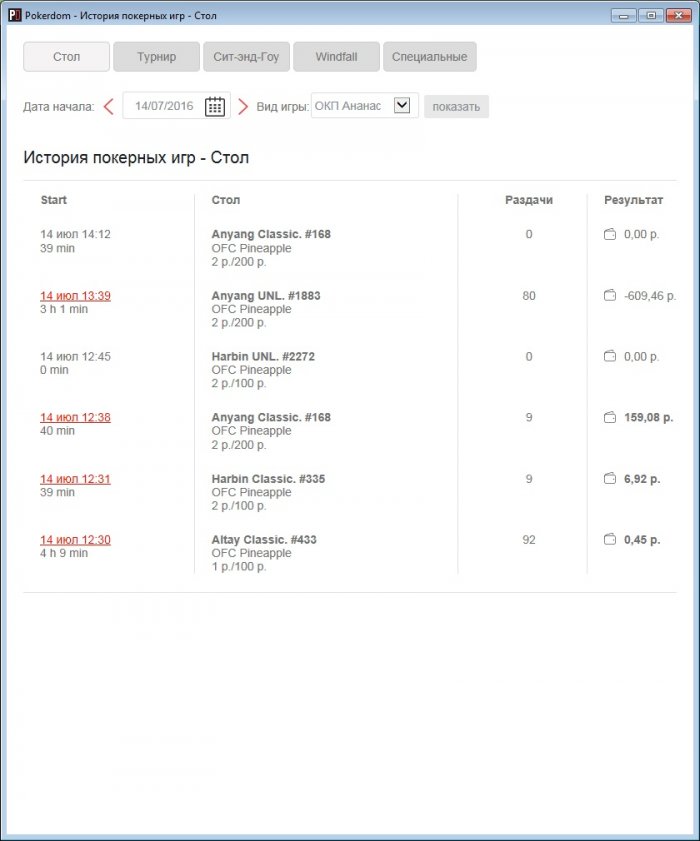Click the 4 h 9 min duration

pyautogui.click(x=64, y=553)
